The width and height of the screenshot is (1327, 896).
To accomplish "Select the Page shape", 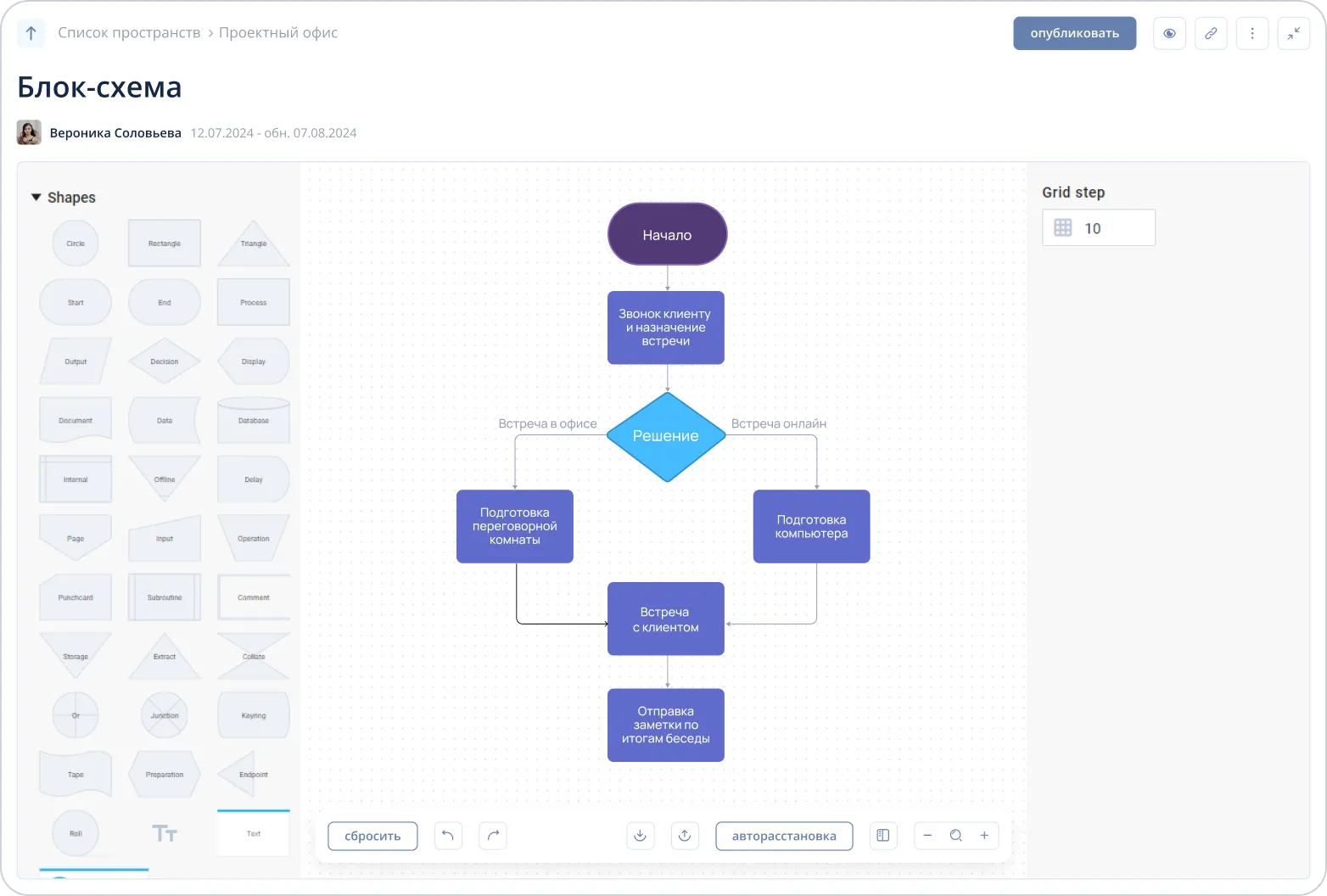I will point(76,538).
